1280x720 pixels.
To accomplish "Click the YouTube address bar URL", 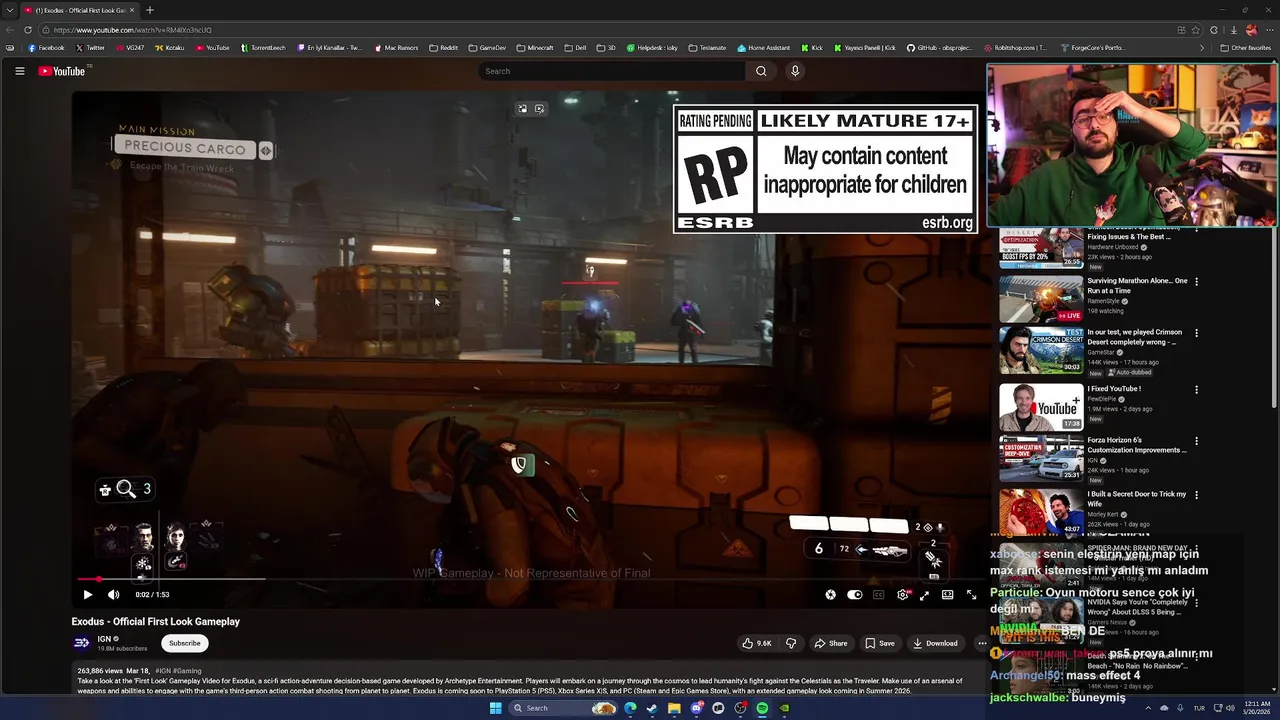I will click(132, 30).
